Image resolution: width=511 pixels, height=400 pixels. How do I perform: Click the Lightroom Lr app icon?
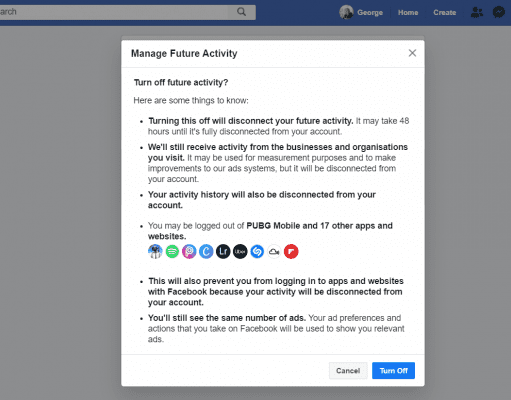pos(223,252)
